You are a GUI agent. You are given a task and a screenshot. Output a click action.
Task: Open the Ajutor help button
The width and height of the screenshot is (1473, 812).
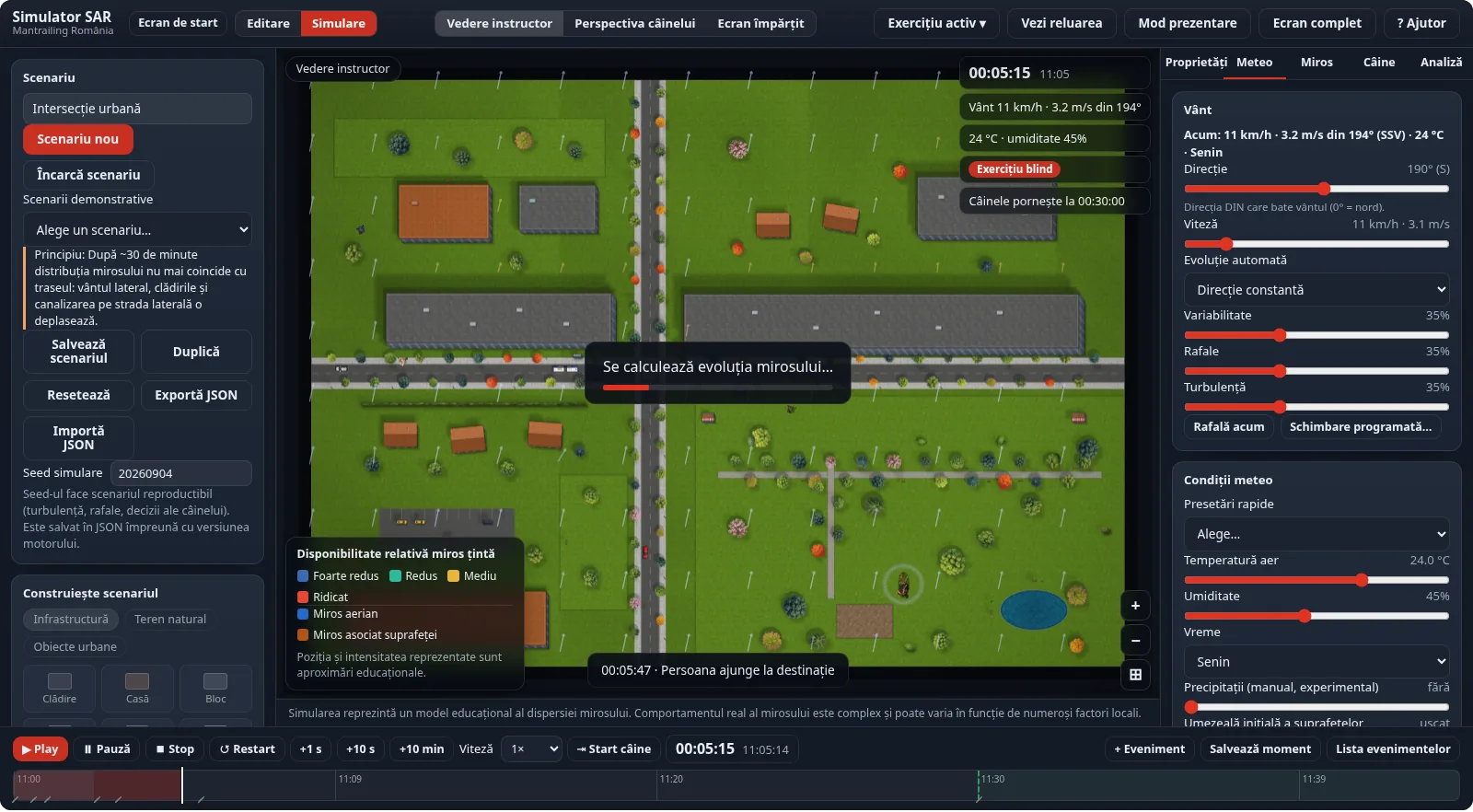1421,23
